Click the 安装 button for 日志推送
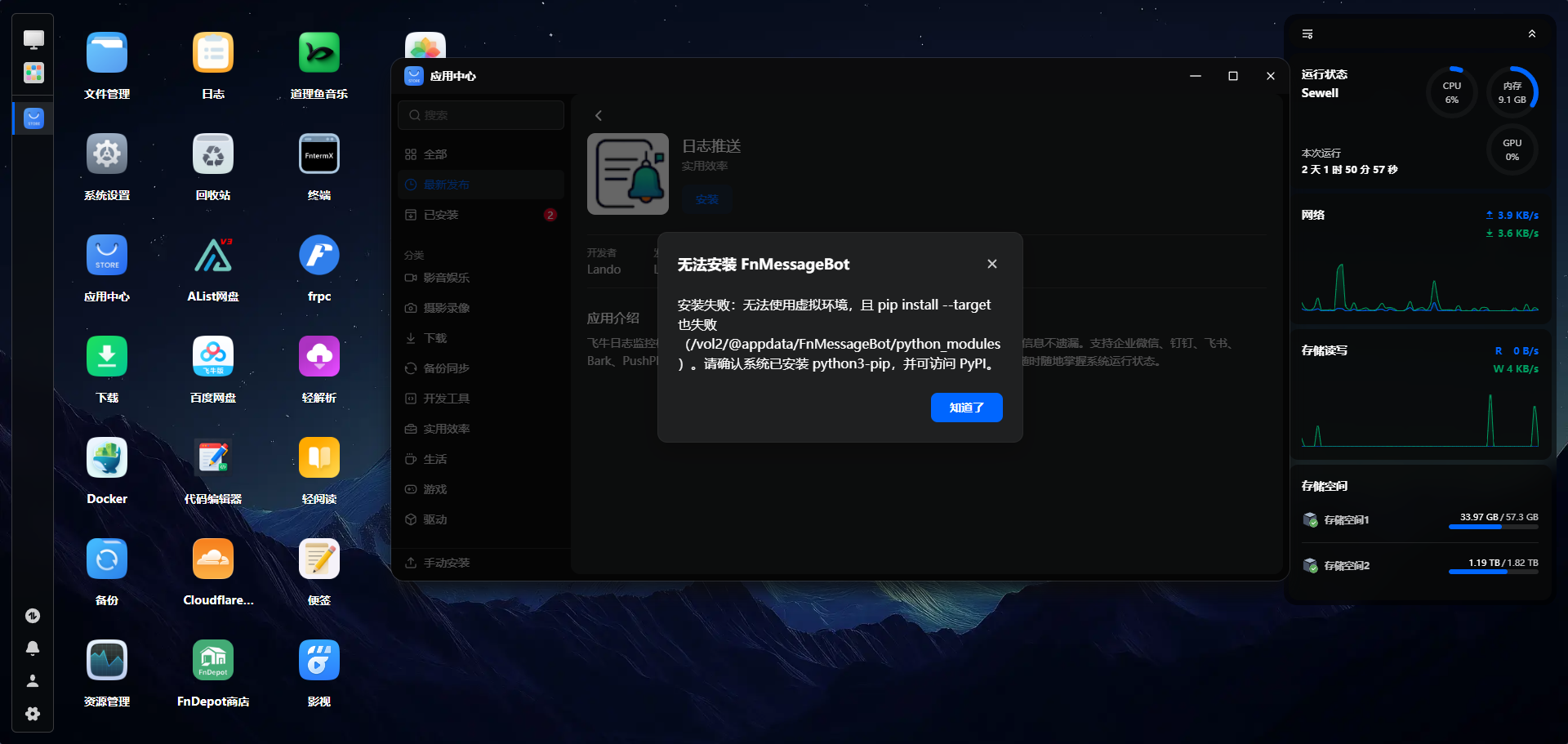This screenshot has height=744, width=1568. point(707,199)
